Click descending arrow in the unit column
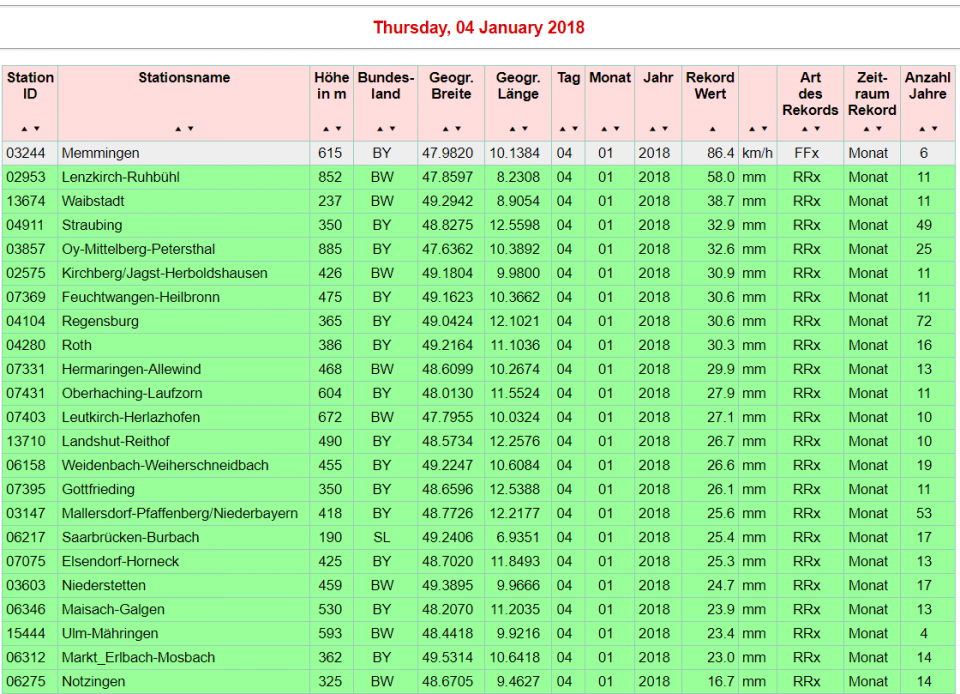This screenshot has width=960, height=694. [764, 129]
